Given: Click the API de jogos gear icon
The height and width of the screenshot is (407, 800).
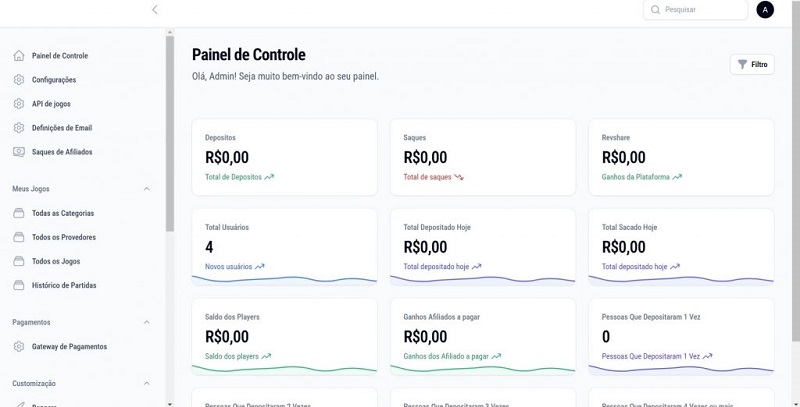Looking at the screenshot, I should coord(19,104).
